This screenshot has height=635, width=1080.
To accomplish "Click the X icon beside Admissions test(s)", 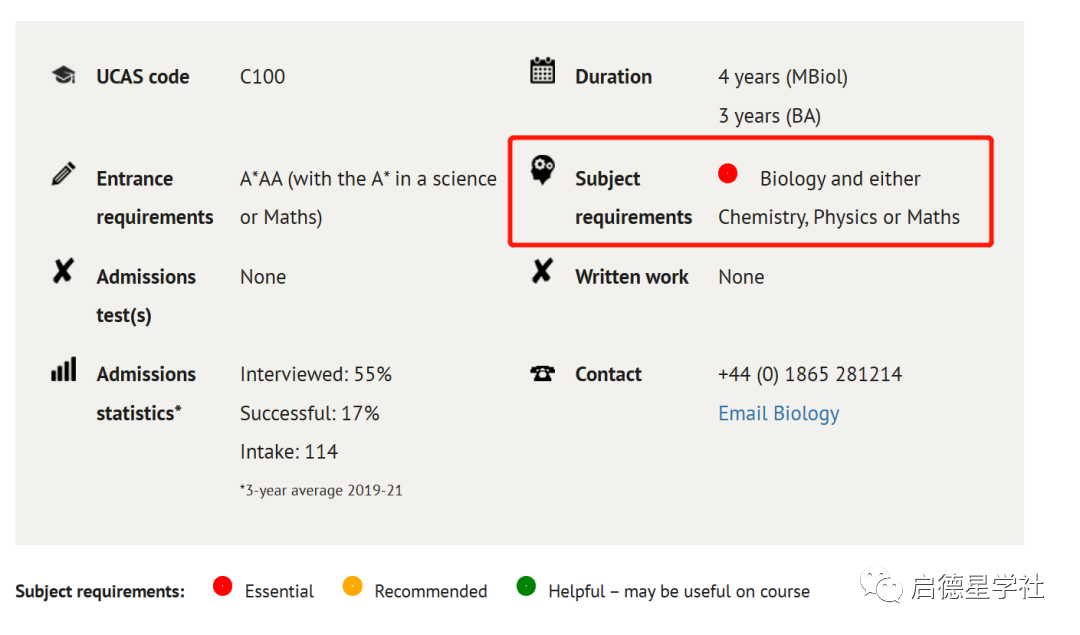I will coord(63,271).
